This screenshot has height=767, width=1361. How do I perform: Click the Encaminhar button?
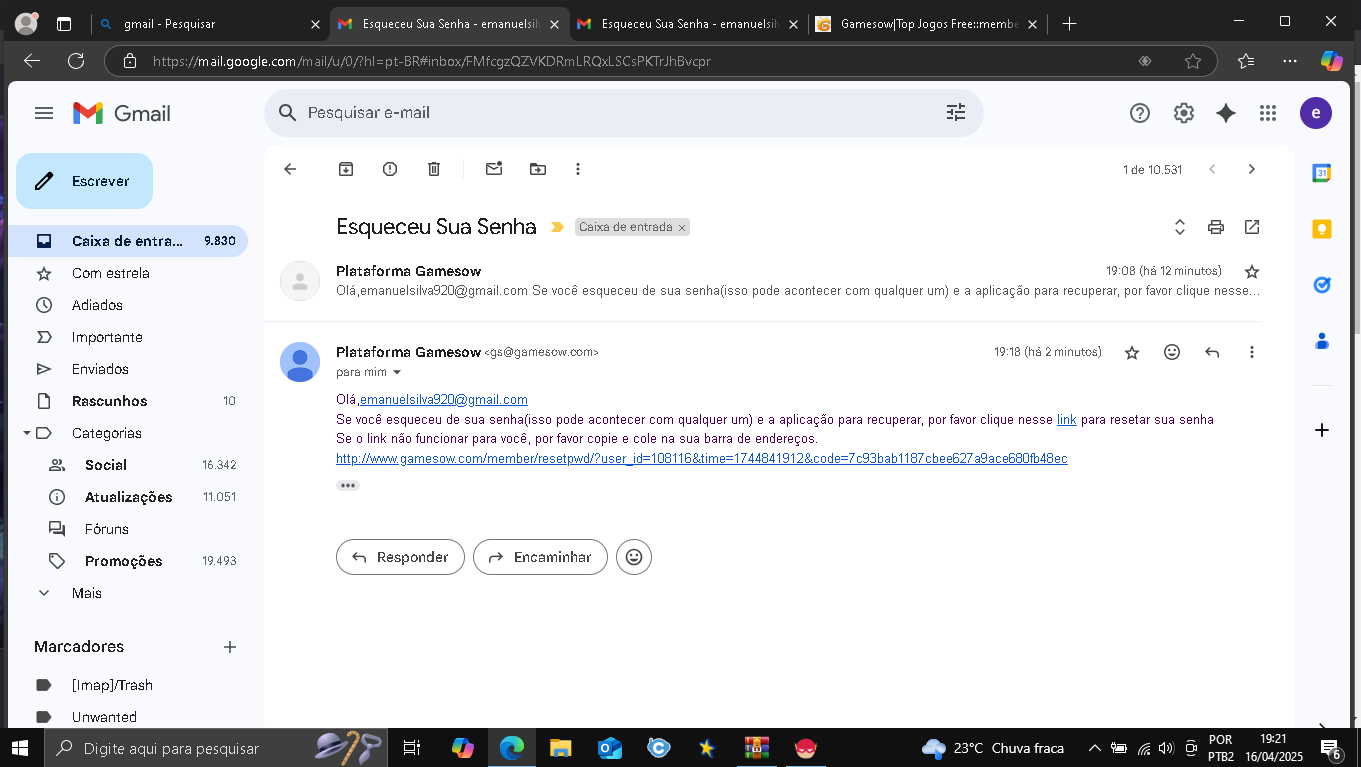540,557
